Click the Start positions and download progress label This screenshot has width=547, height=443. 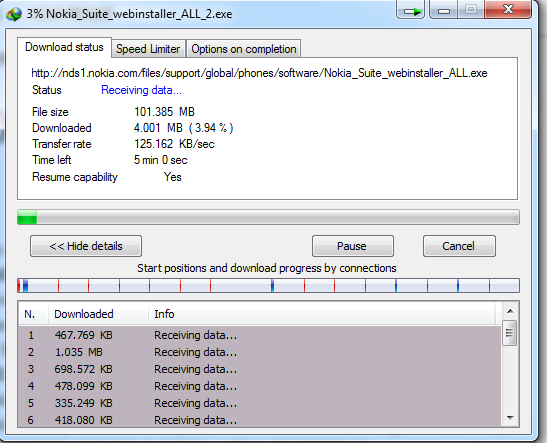click(267, 268)
